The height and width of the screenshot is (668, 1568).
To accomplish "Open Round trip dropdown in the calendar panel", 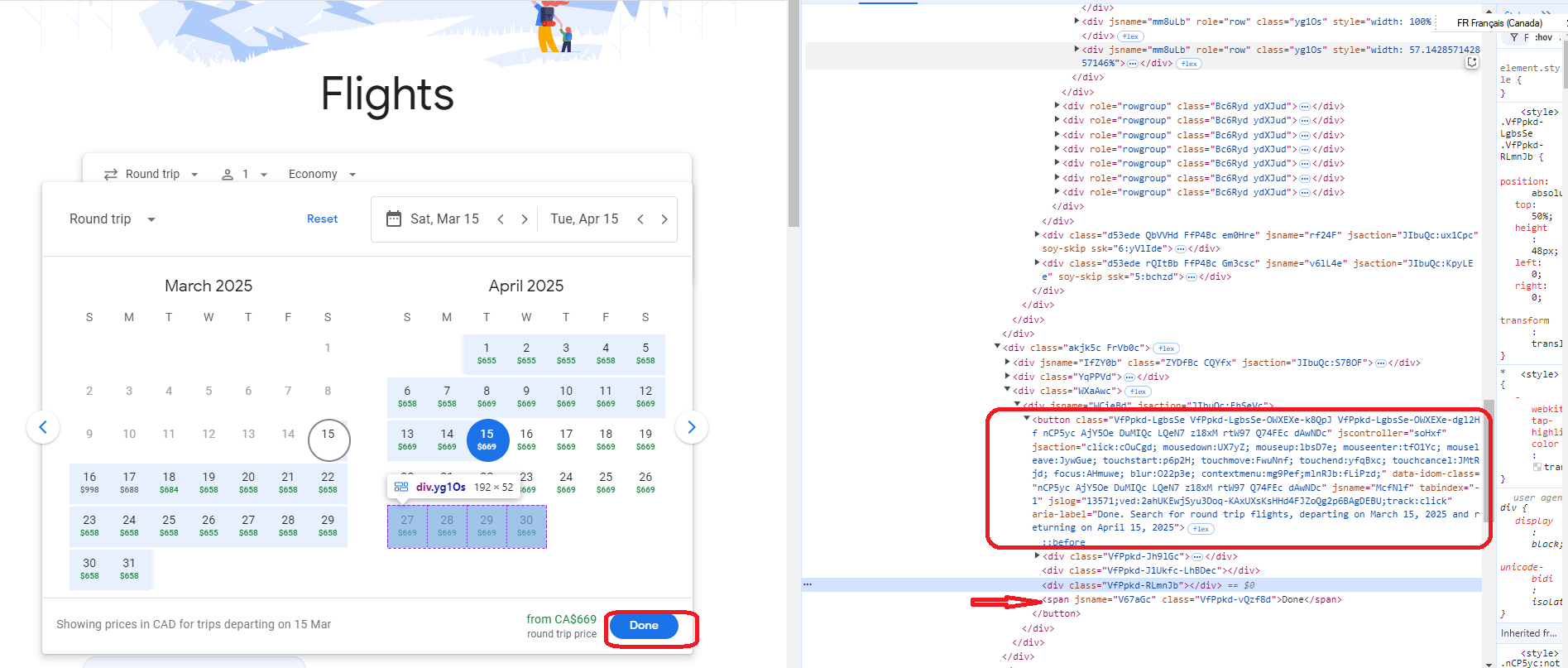I will (x=113, y=219).
